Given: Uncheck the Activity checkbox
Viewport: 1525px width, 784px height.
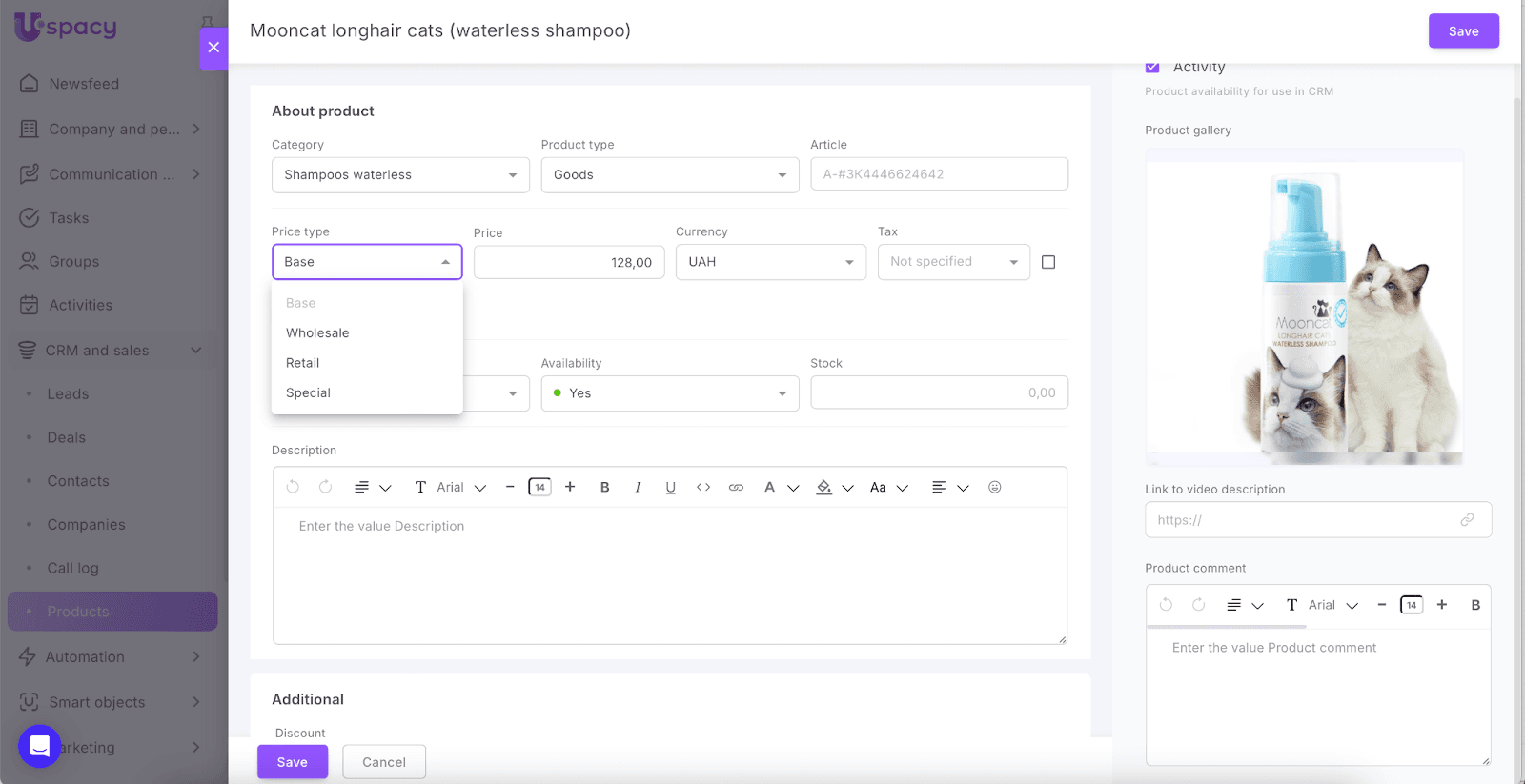Looking at the screenshot, I should pos(1152,67).
